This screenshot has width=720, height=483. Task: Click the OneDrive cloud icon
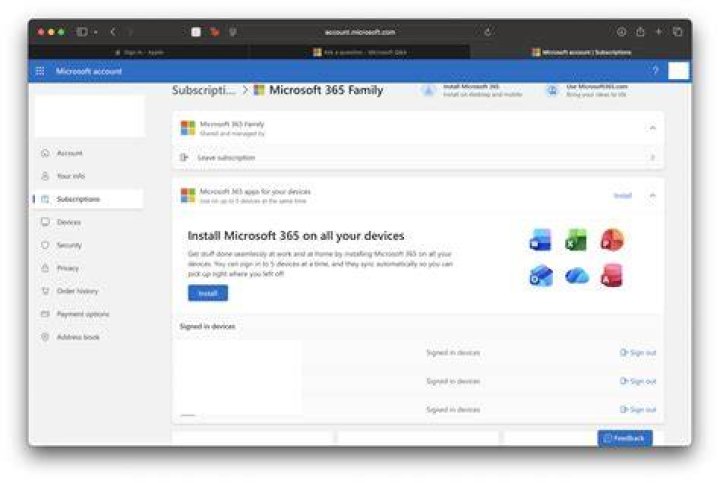coord(577,276)
